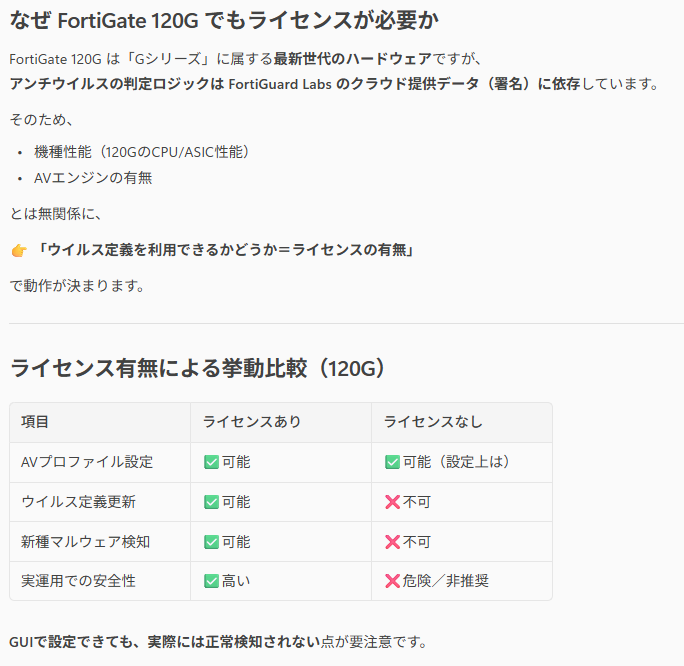Screen dimensions: 684x666
Task: Click green check in ウイルス定義更新 row
Action: click(x=211, y=502)
